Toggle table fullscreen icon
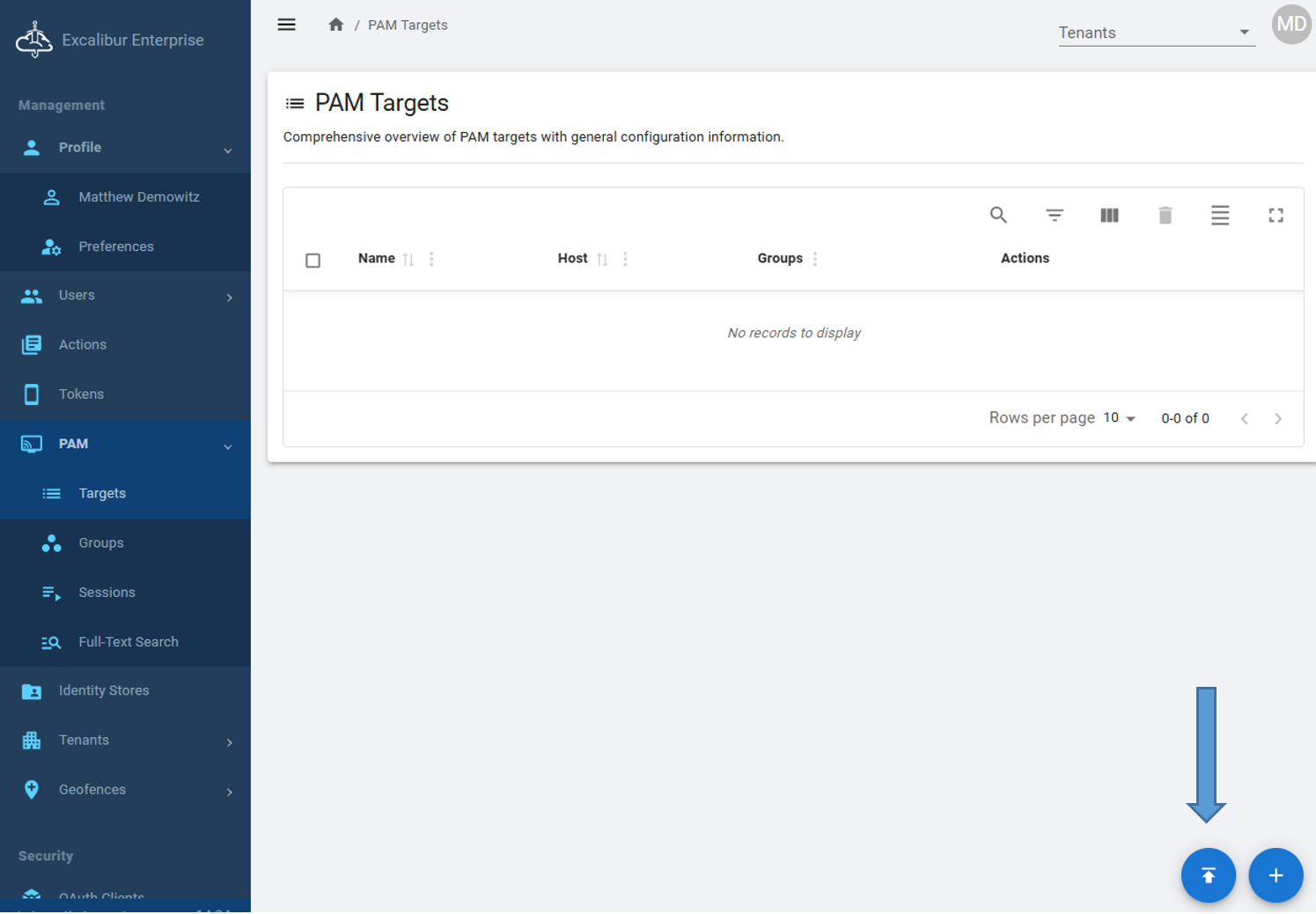 (1276, 215)
